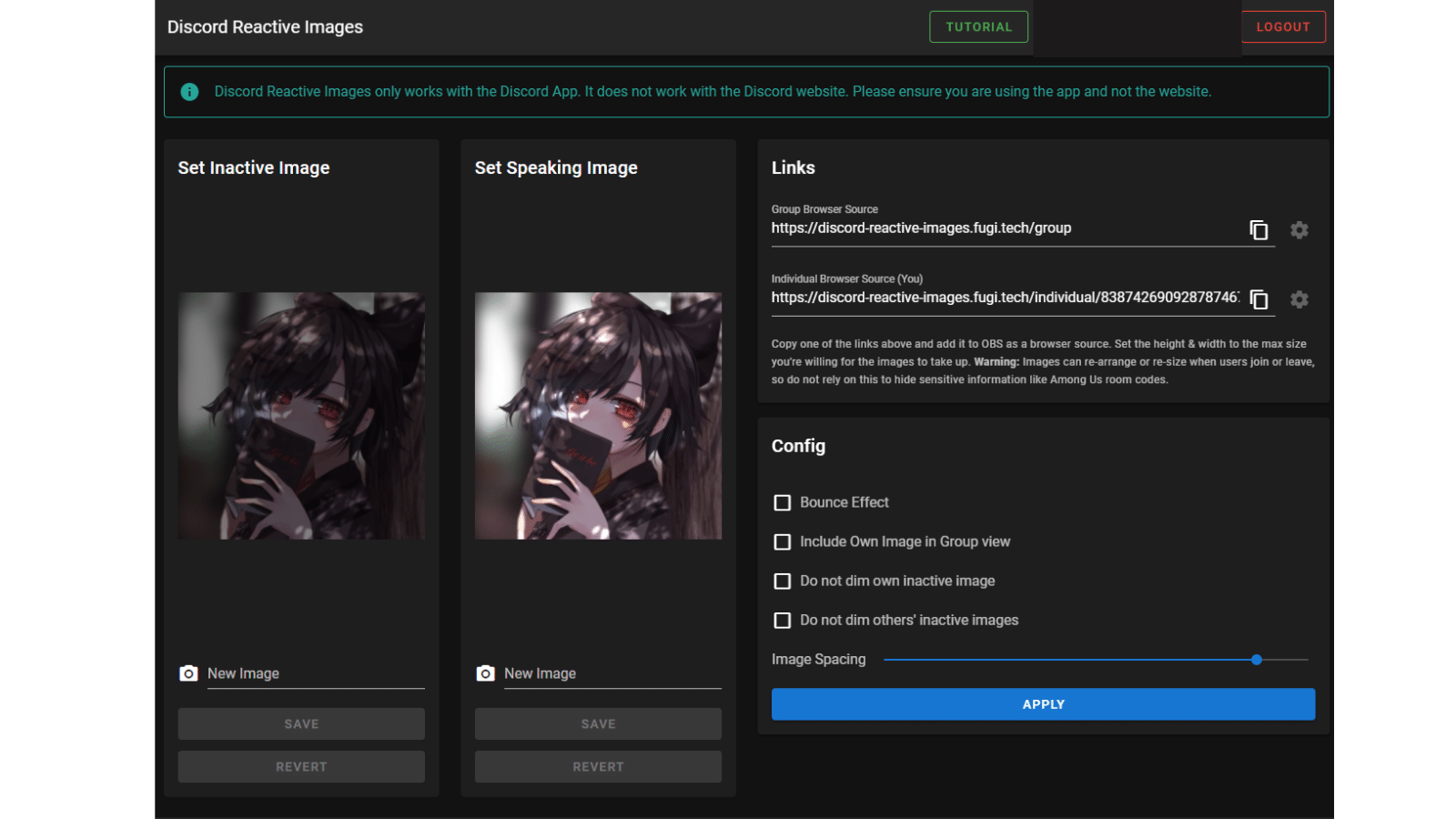Revert the speaking image

[597, 766]
